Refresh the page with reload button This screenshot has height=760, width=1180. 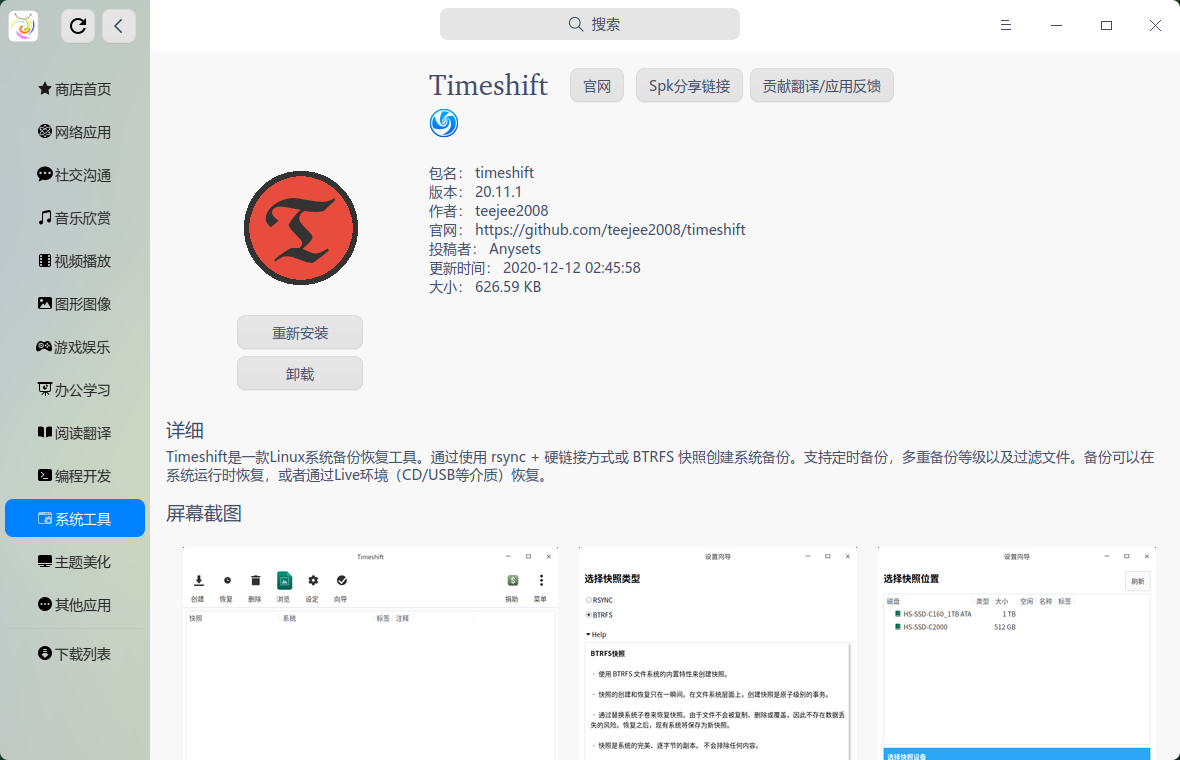tap(78, 26)
